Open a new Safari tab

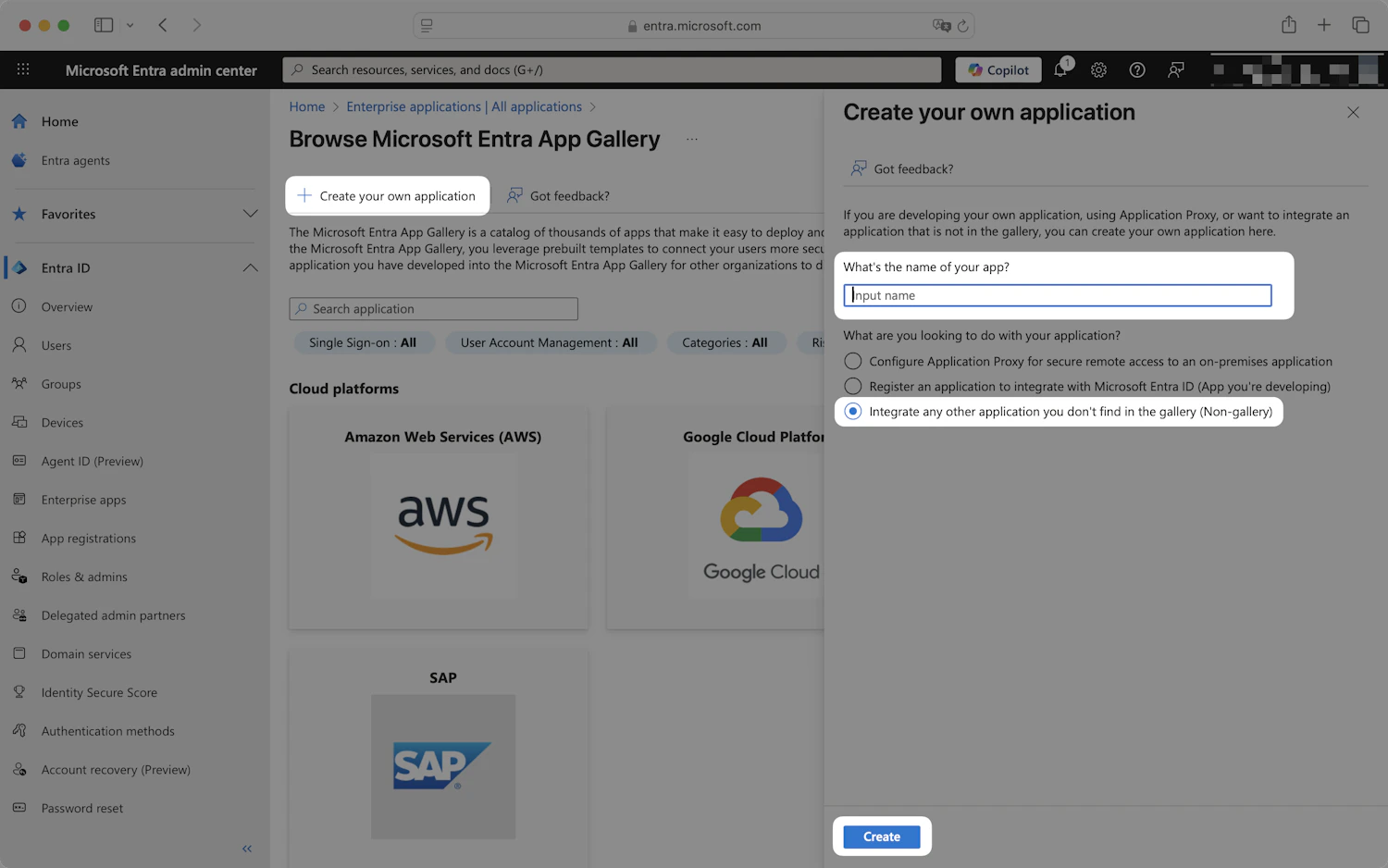tap(1324, 25)
